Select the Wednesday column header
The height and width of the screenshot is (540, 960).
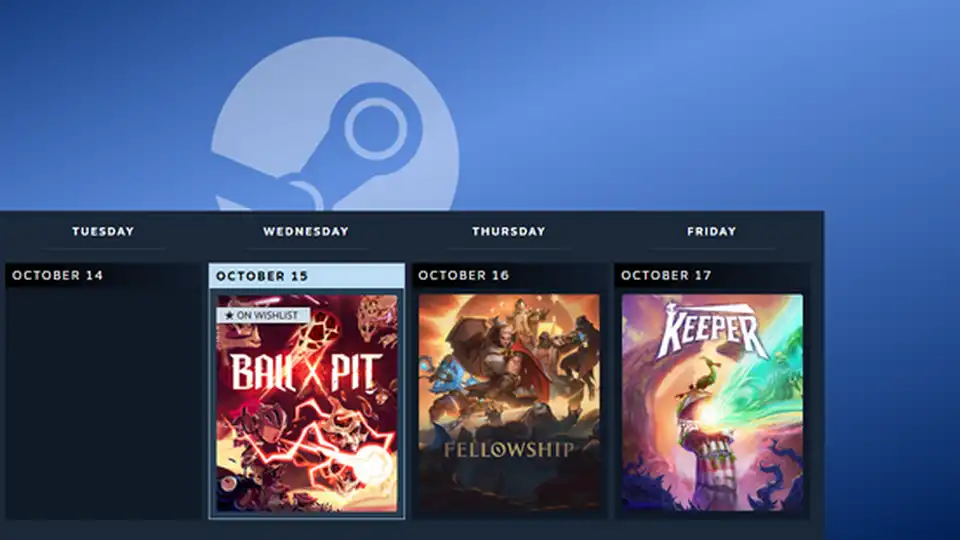click(306, 231)
